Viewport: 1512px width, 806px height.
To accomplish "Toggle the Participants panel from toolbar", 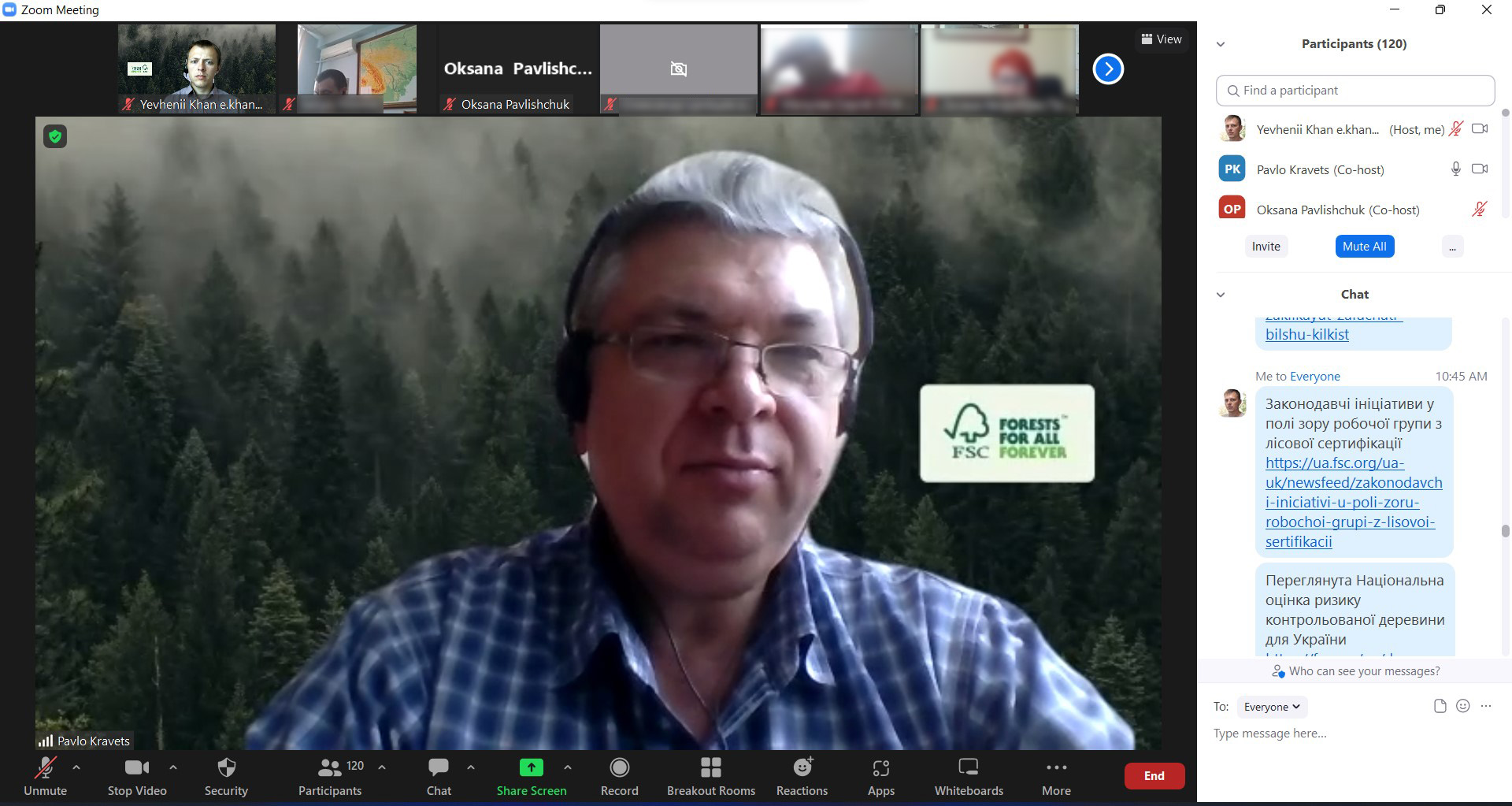I will 330,776.
